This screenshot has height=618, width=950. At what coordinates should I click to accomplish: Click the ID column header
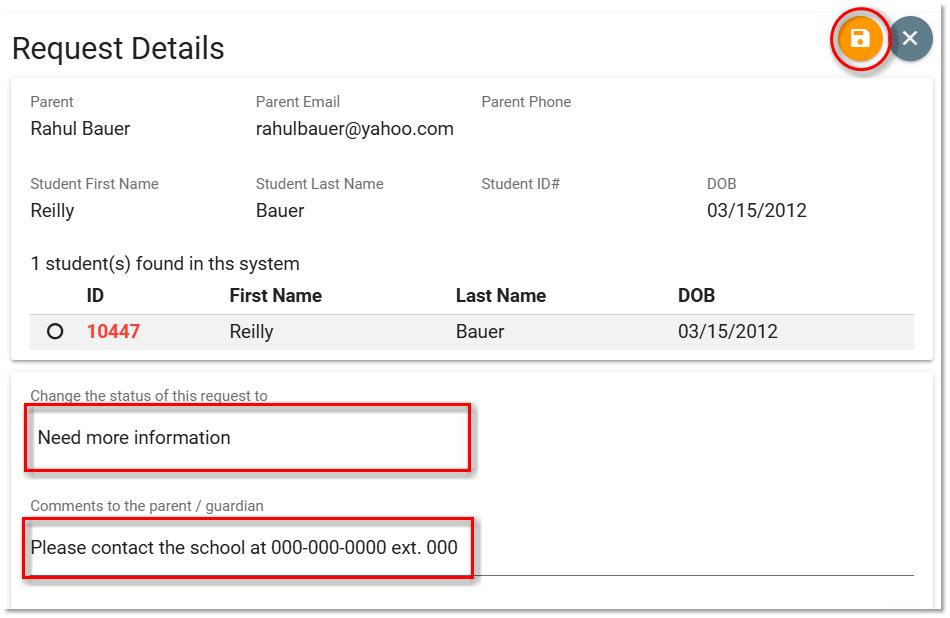tap(95, 296)
